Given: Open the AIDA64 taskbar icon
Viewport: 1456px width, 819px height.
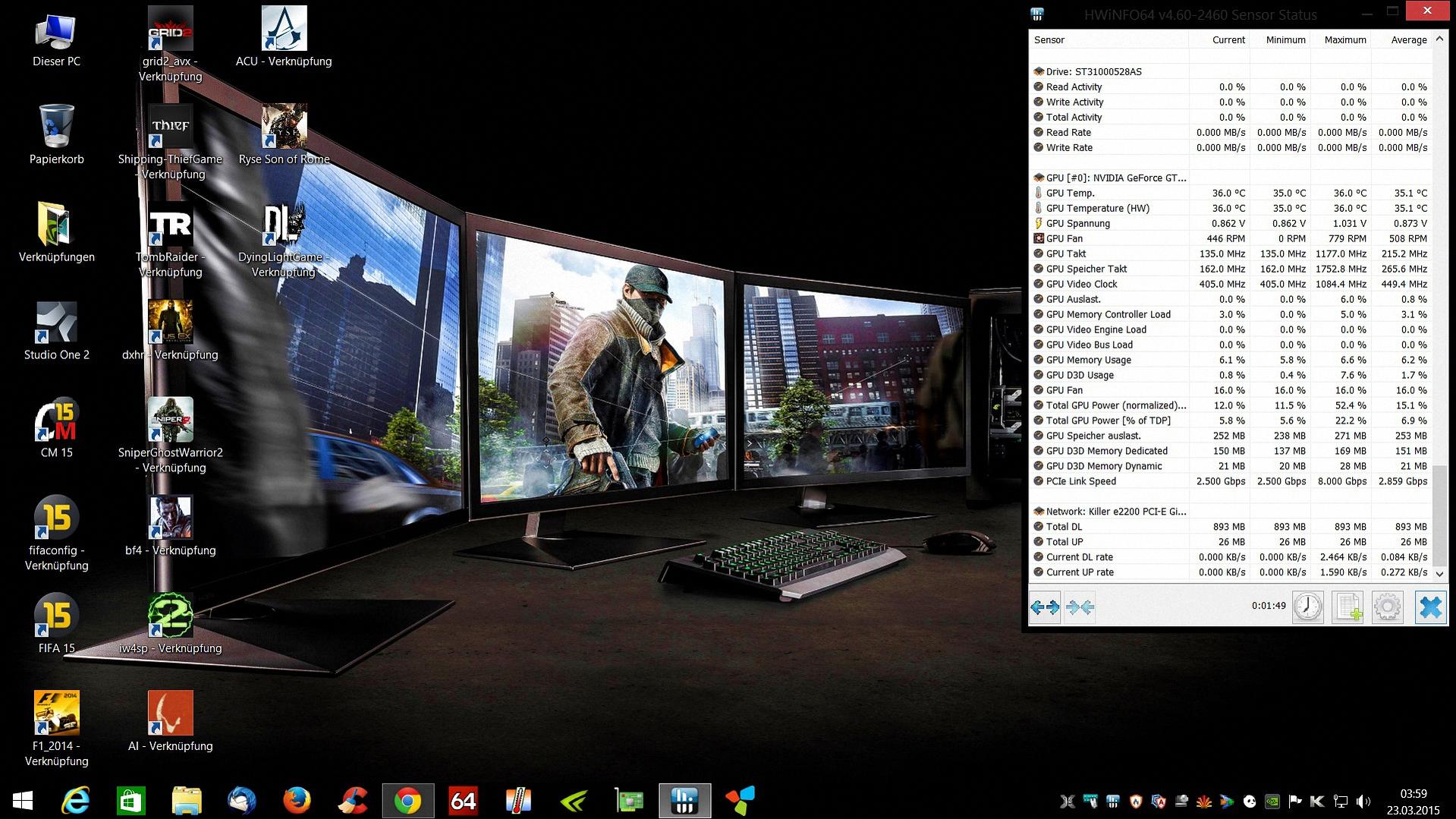Looking at the screenshot, I should tap(463, 801).
